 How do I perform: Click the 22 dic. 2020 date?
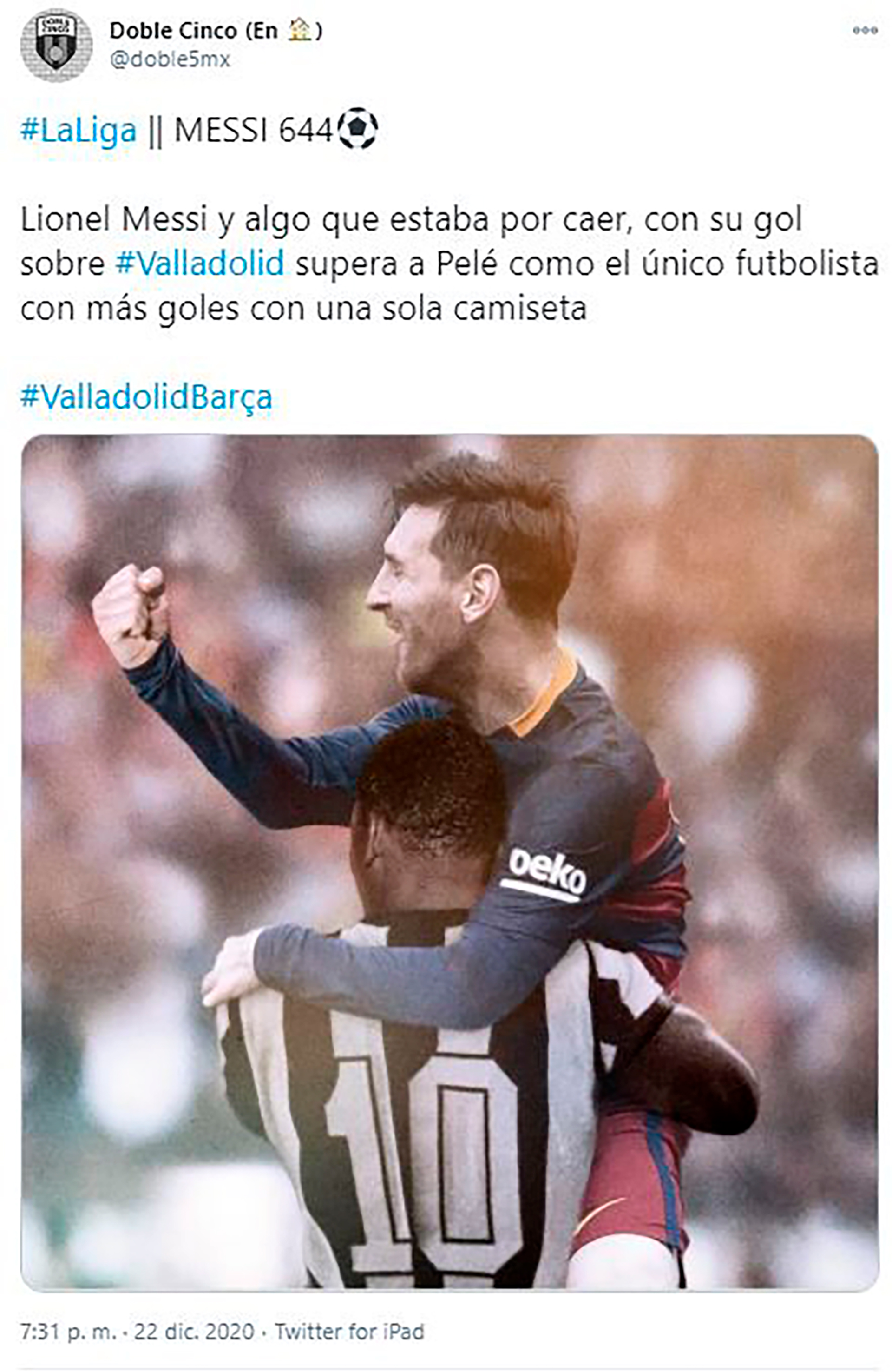[194, 1331]
